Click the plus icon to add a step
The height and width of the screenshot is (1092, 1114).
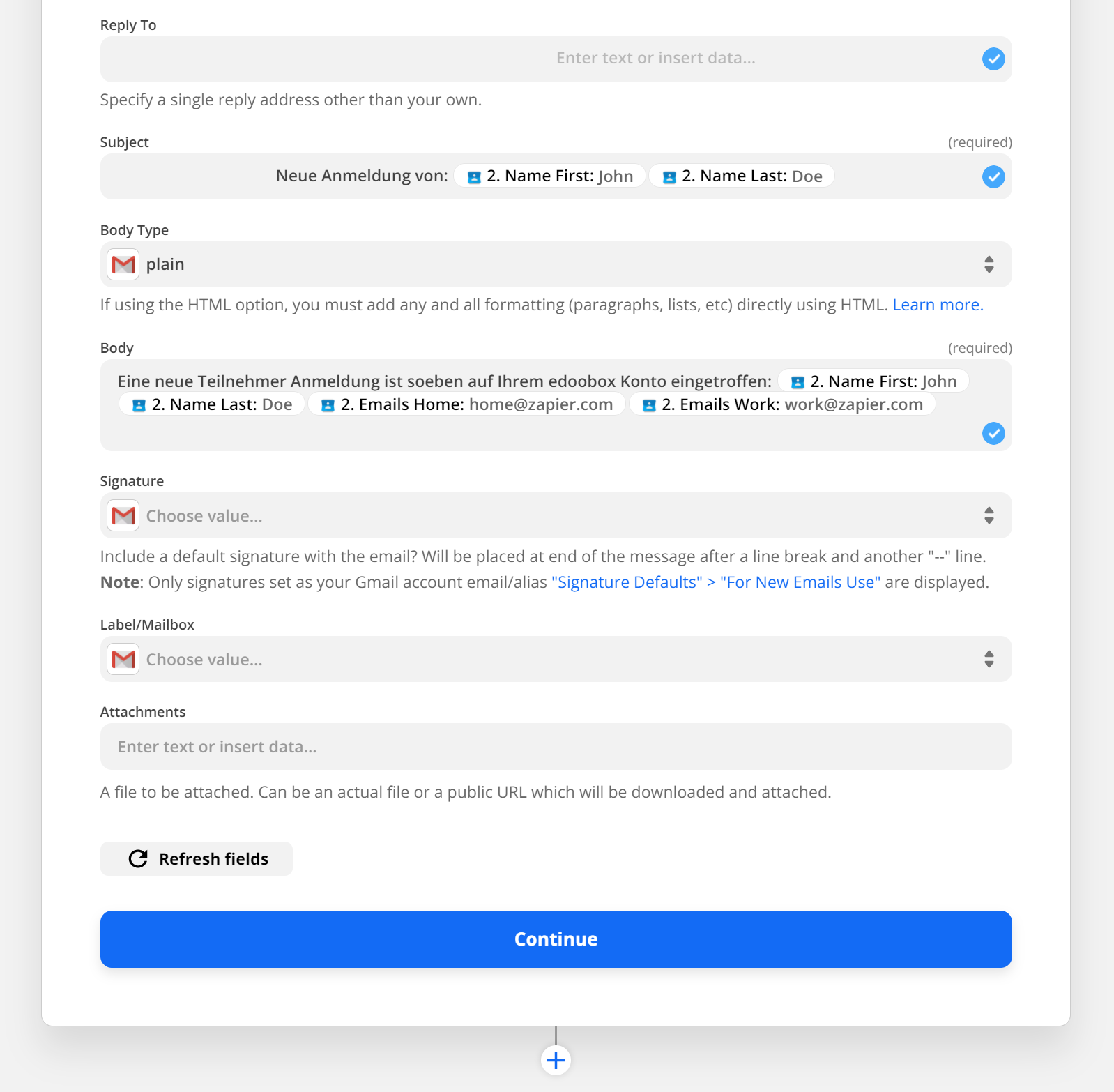[556, 1061]
